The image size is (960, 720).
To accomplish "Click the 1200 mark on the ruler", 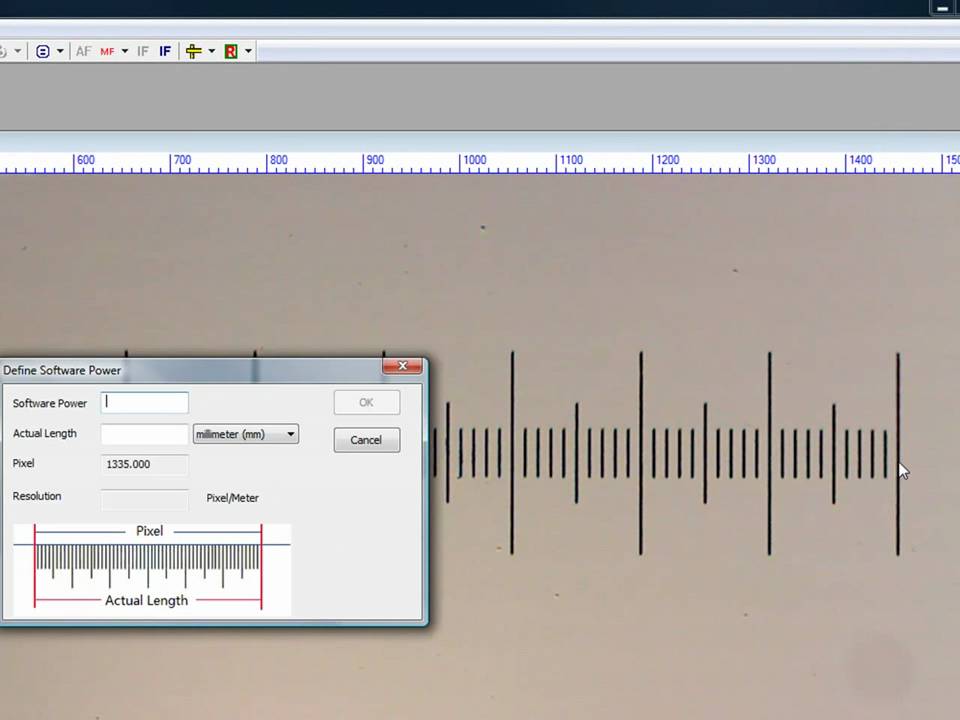I will pos(667,160).
